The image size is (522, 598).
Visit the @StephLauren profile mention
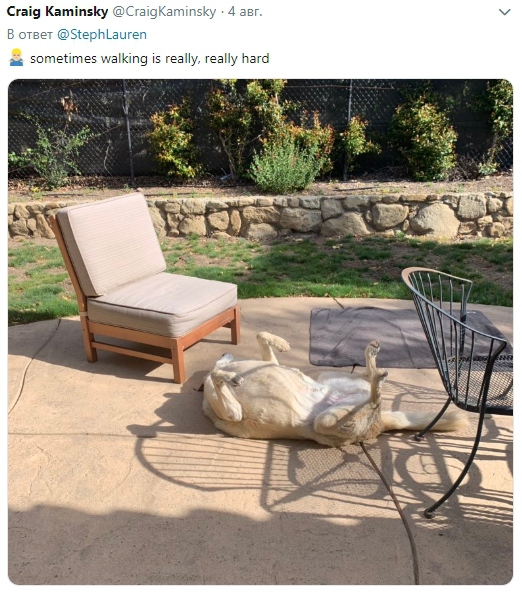click(x=102, y=34)
